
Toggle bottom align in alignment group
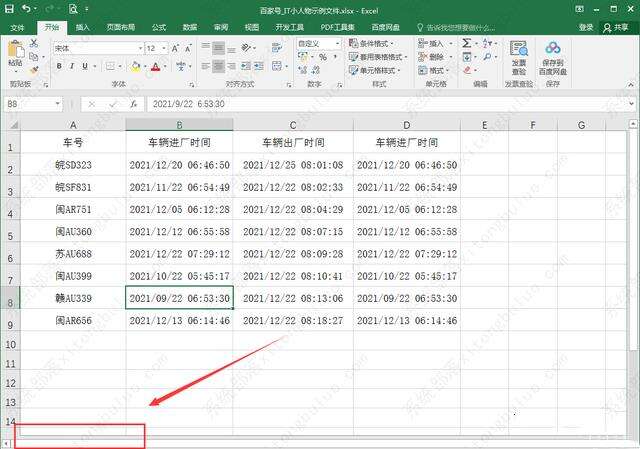click(x=231, y=48)
